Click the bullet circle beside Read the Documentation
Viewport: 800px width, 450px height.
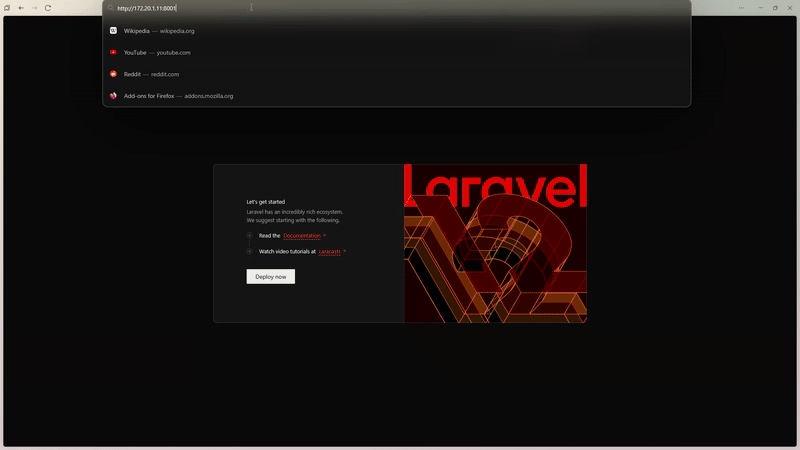pos(249,236)
